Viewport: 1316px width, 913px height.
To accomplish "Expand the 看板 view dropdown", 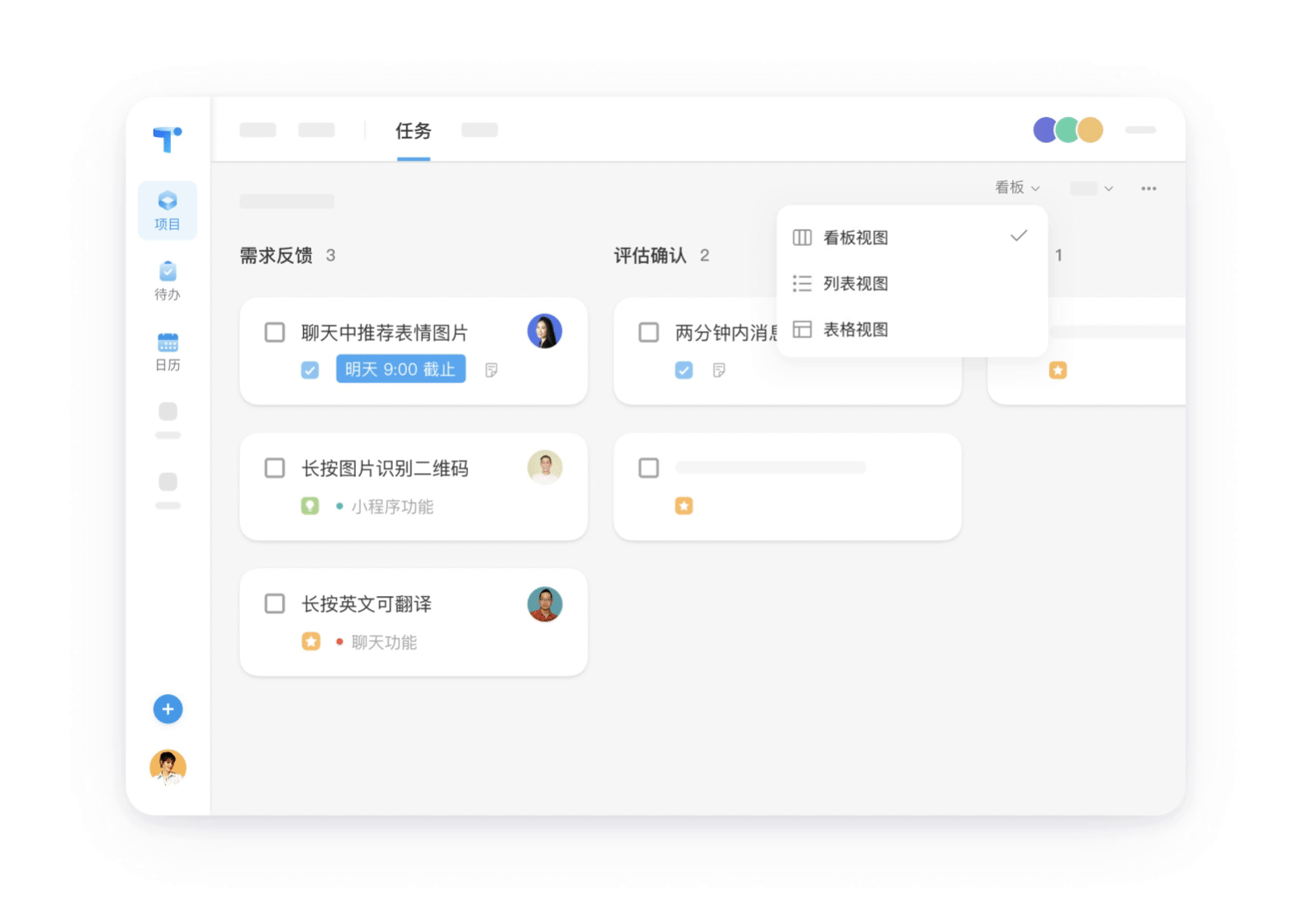I will tap(1017, 187).
